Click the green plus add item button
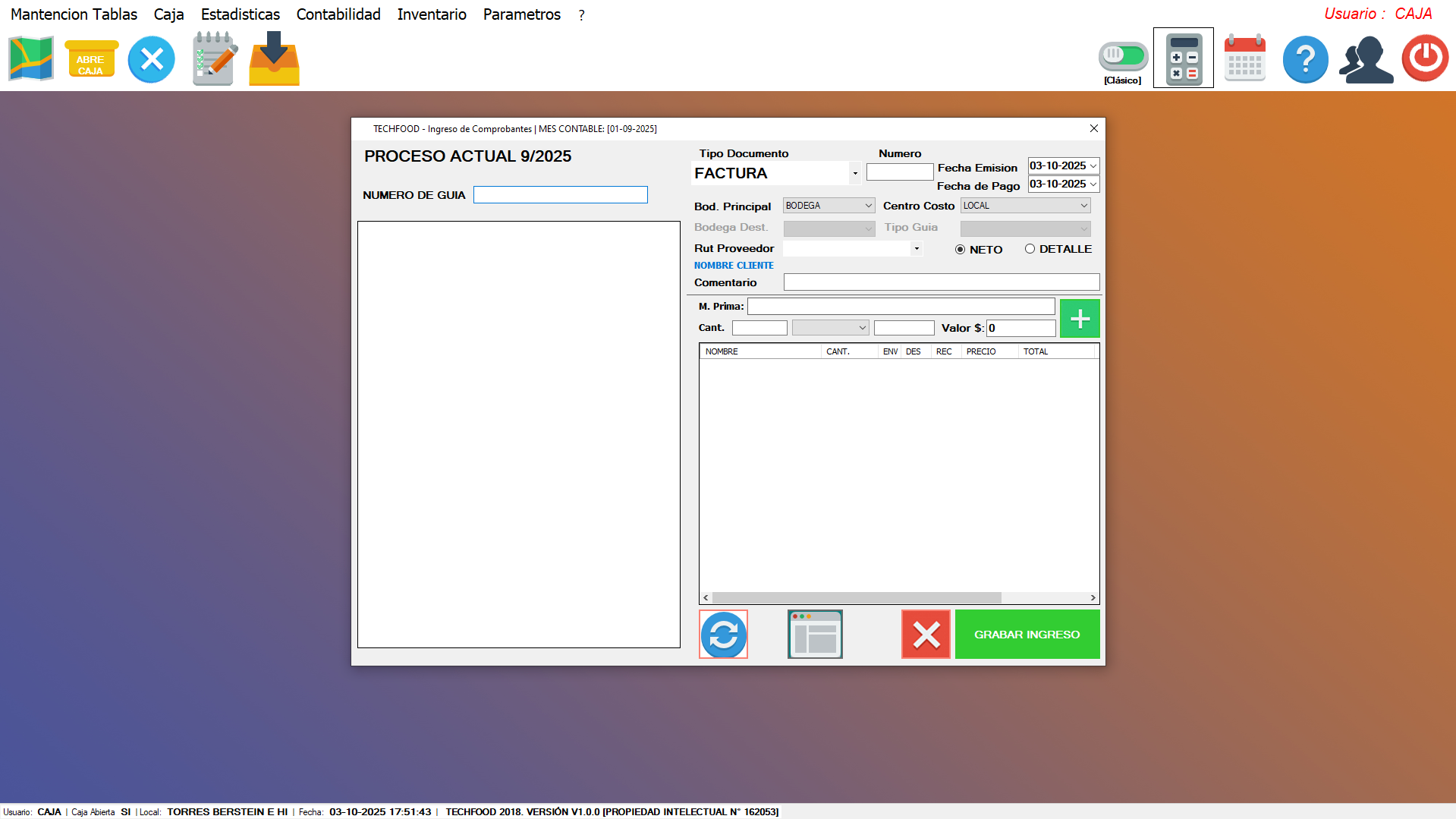Viewport: 1456px width, 819px height. 1079,319
